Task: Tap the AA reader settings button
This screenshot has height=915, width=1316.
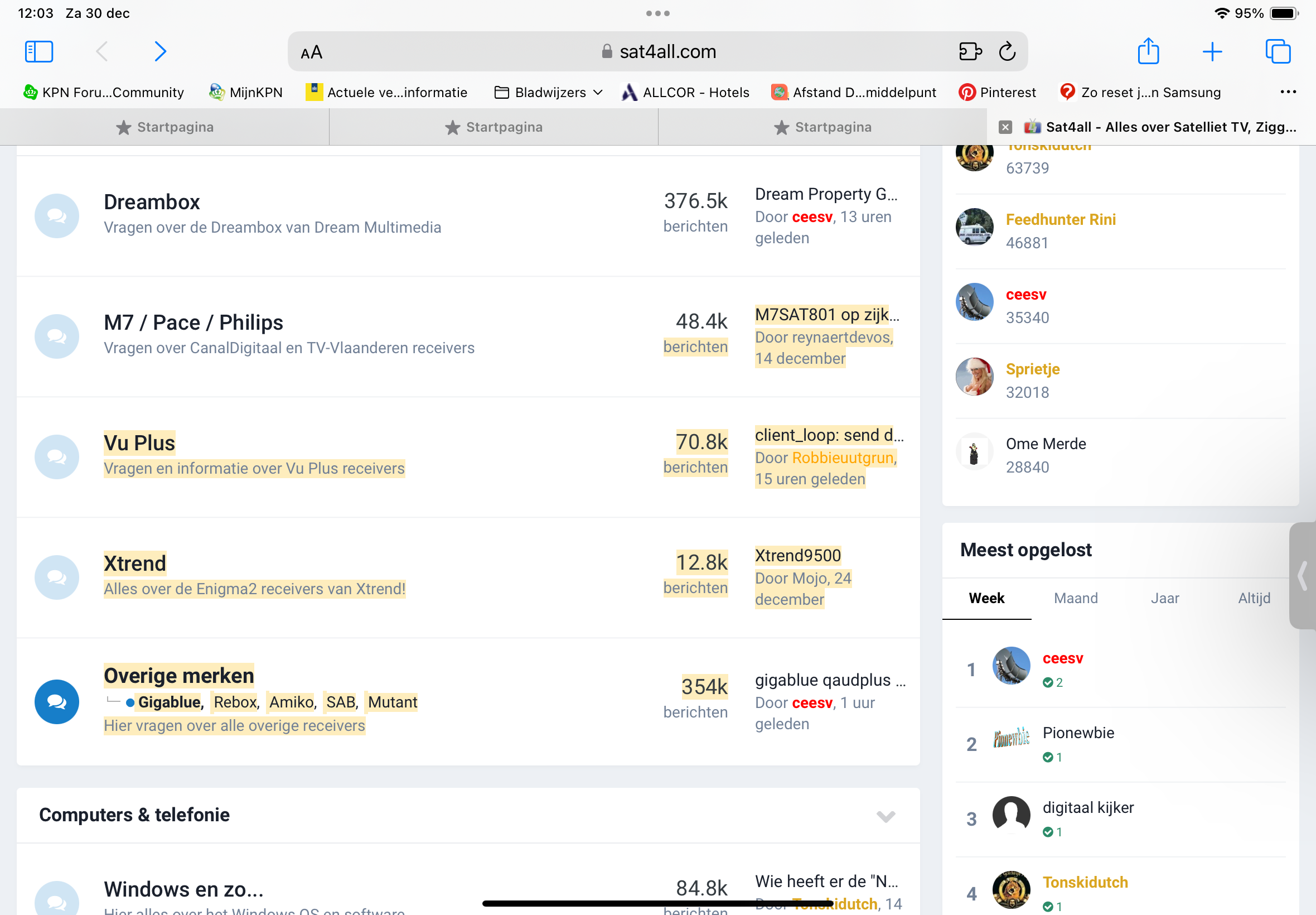Action: (x=312, y=53)
